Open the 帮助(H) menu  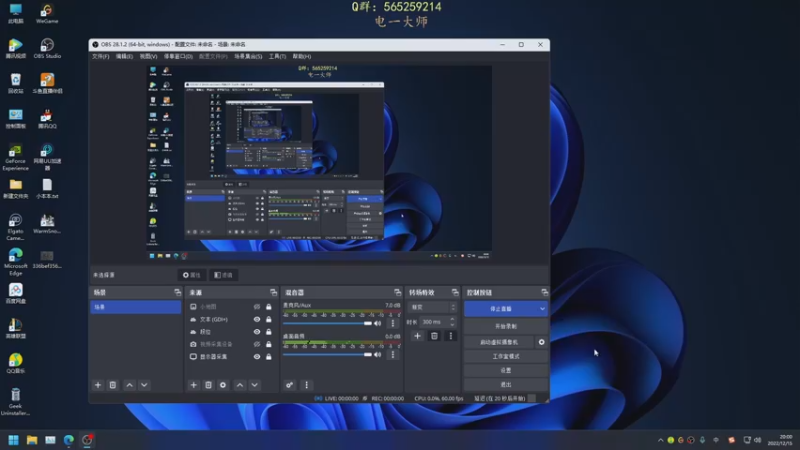coord(302,56)
